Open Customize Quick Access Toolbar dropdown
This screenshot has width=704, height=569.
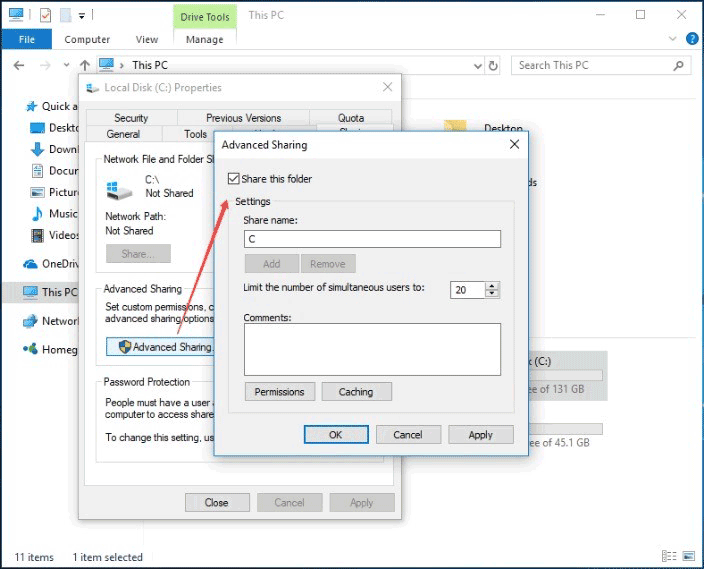coord(82,16)
